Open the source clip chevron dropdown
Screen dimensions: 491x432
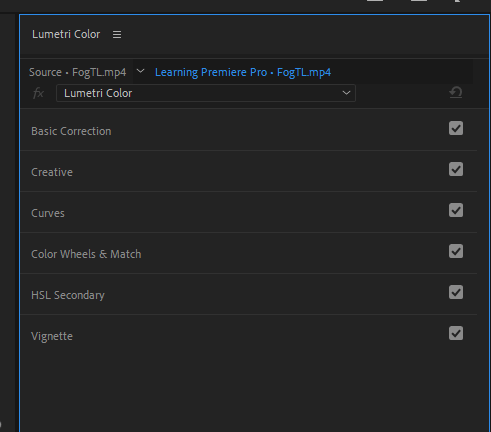[x=140, y=71]
